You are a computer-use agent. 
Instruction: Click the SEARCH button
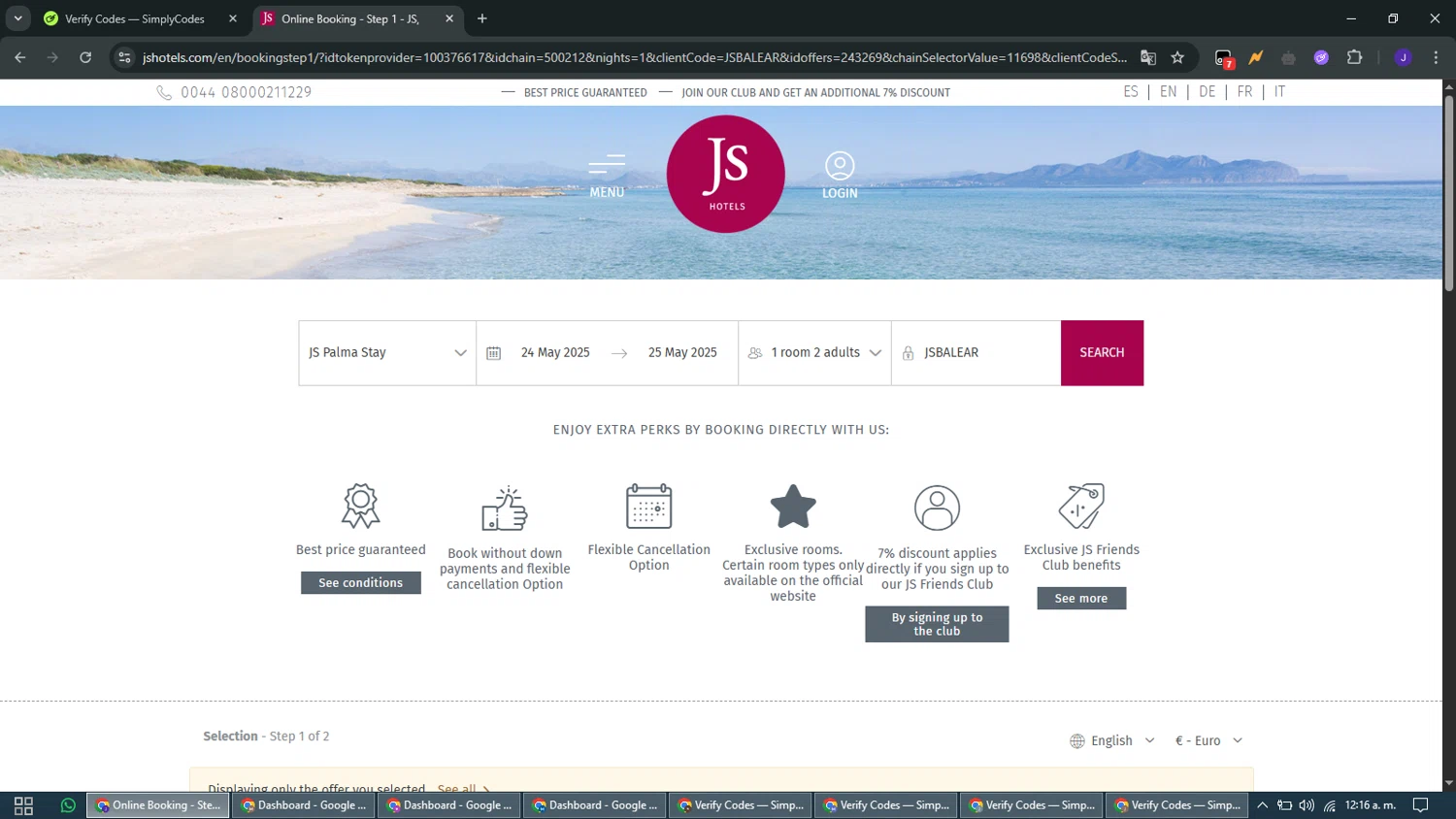click(x=1102, y=353)
